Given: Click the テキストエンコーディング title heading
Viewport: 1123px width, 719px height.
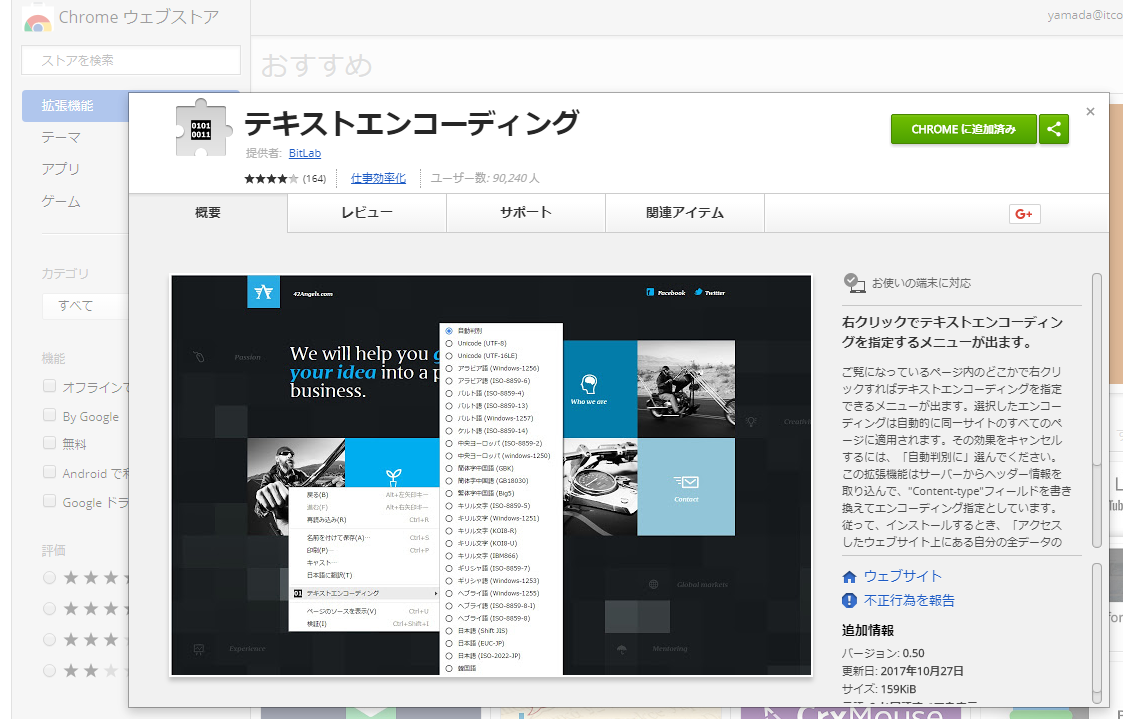Looking at the screenshot, I should [x=412, y=123].
